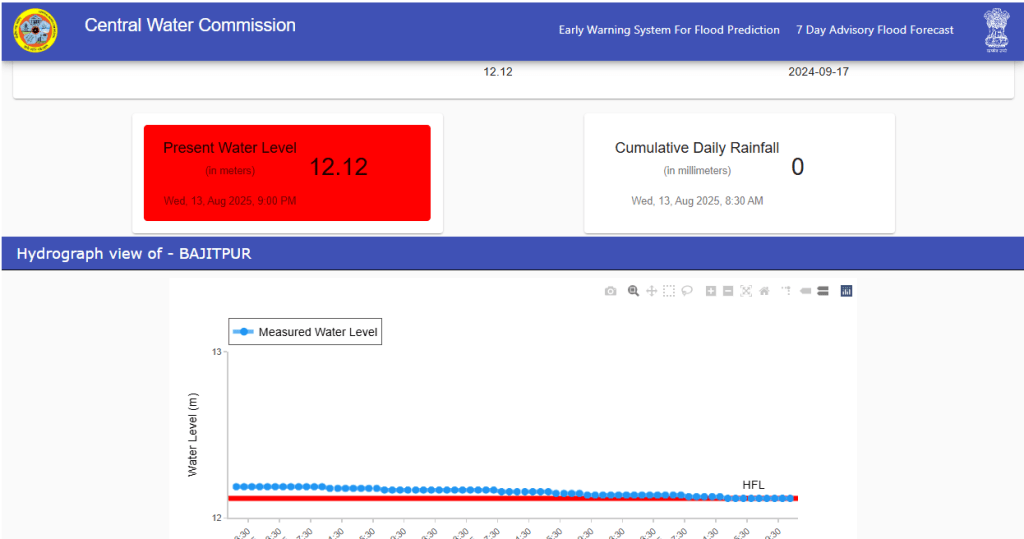The height and width of the screenshot is (539, 1024).
Task: Toggle spike lines on the hydrograph
Action: (x=786, y=291)
